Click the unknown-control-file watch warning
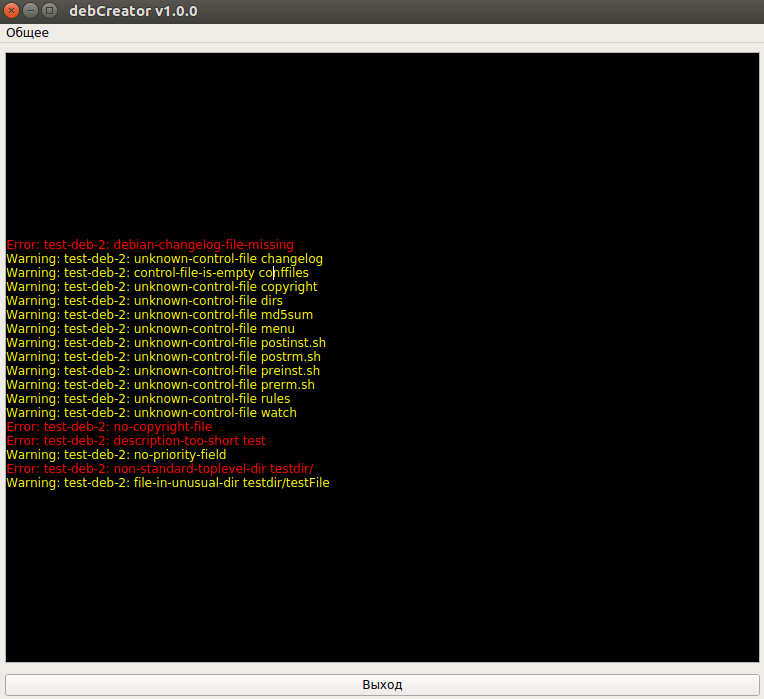Viewport: 764px width, 699px height. coord(152,413)
